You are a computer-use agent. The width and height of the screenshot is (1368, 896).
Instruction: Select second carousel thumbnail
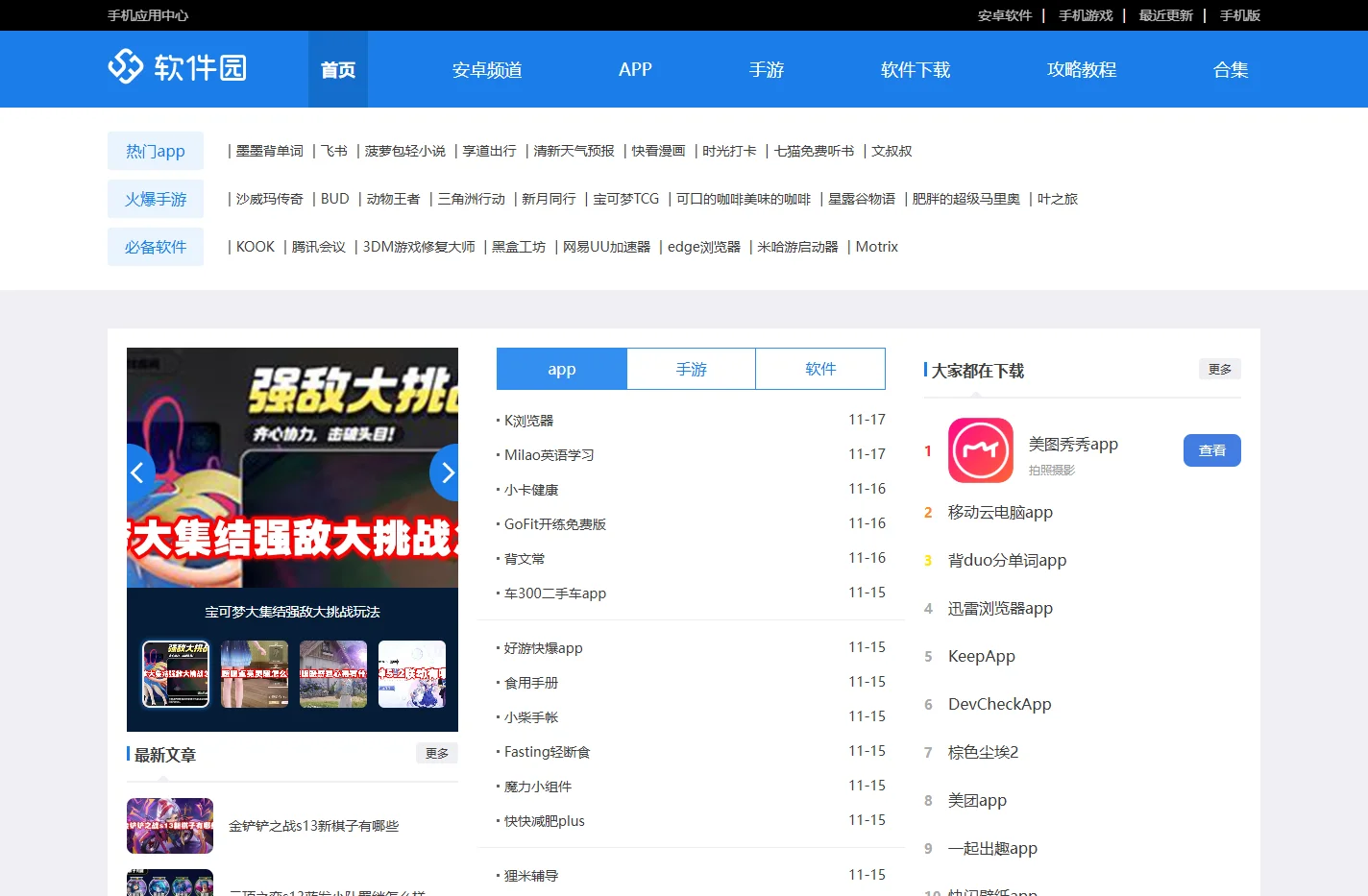click(255, 674)
